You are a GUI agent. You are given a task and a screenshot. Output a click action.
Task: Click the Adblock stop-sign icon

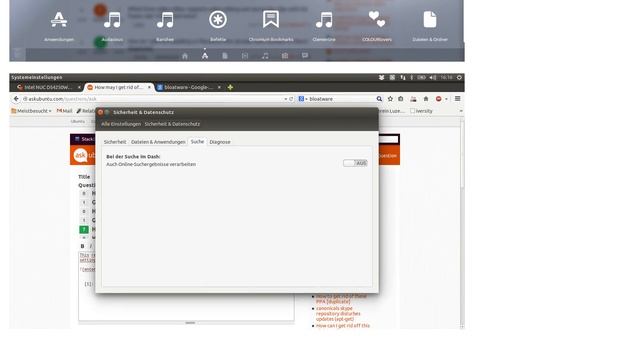pos(438,99)
